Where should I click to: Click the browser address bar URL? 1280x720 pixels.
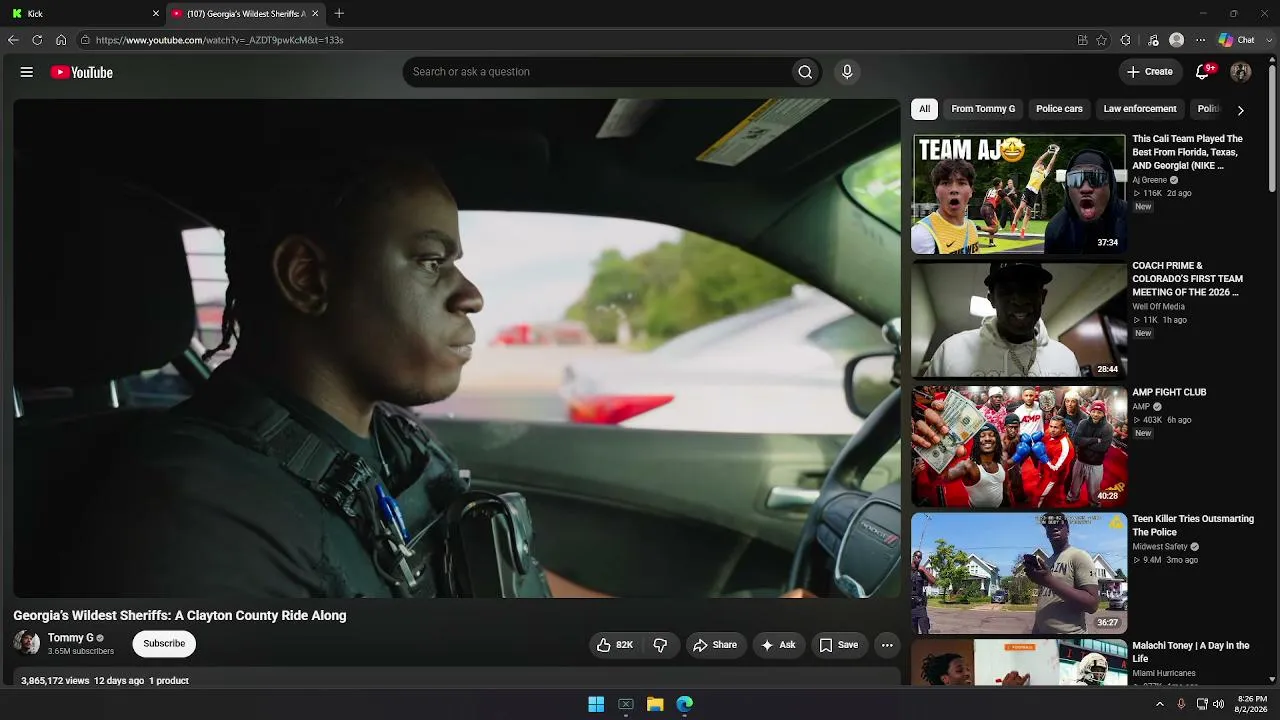coord(219,40)
